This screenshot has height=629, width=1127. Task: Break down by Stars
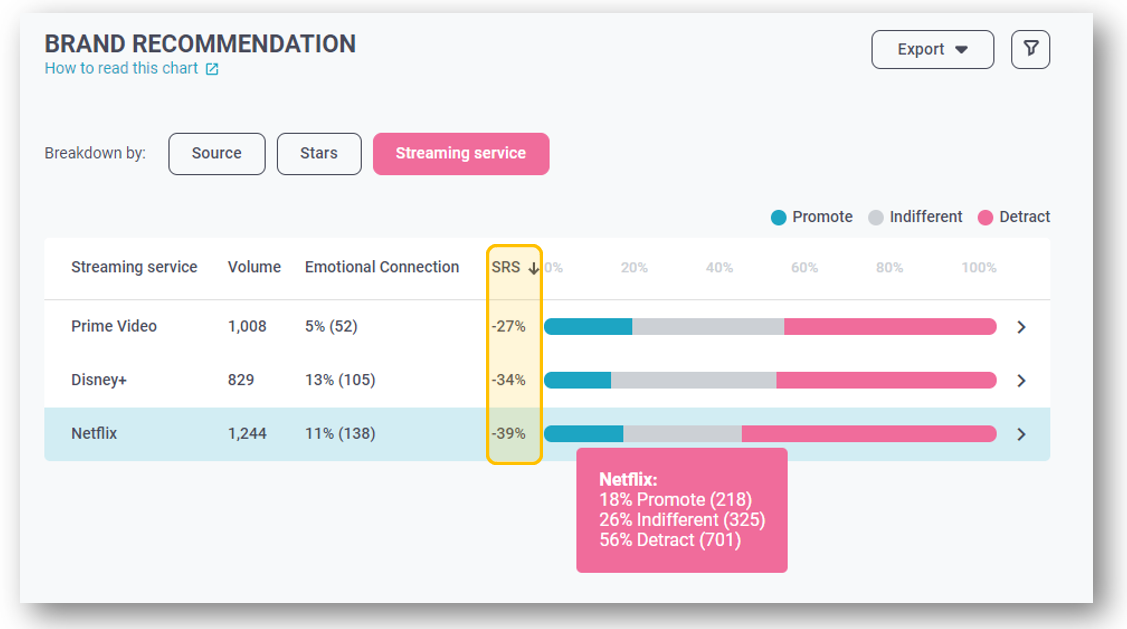coord(319,154)
